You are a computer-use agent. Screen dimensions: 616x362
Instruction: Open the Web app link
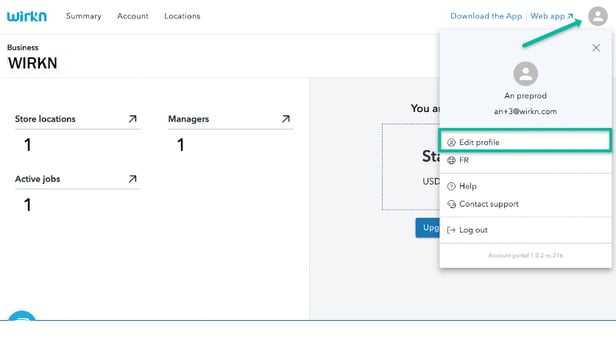click(x=552, y=16)
